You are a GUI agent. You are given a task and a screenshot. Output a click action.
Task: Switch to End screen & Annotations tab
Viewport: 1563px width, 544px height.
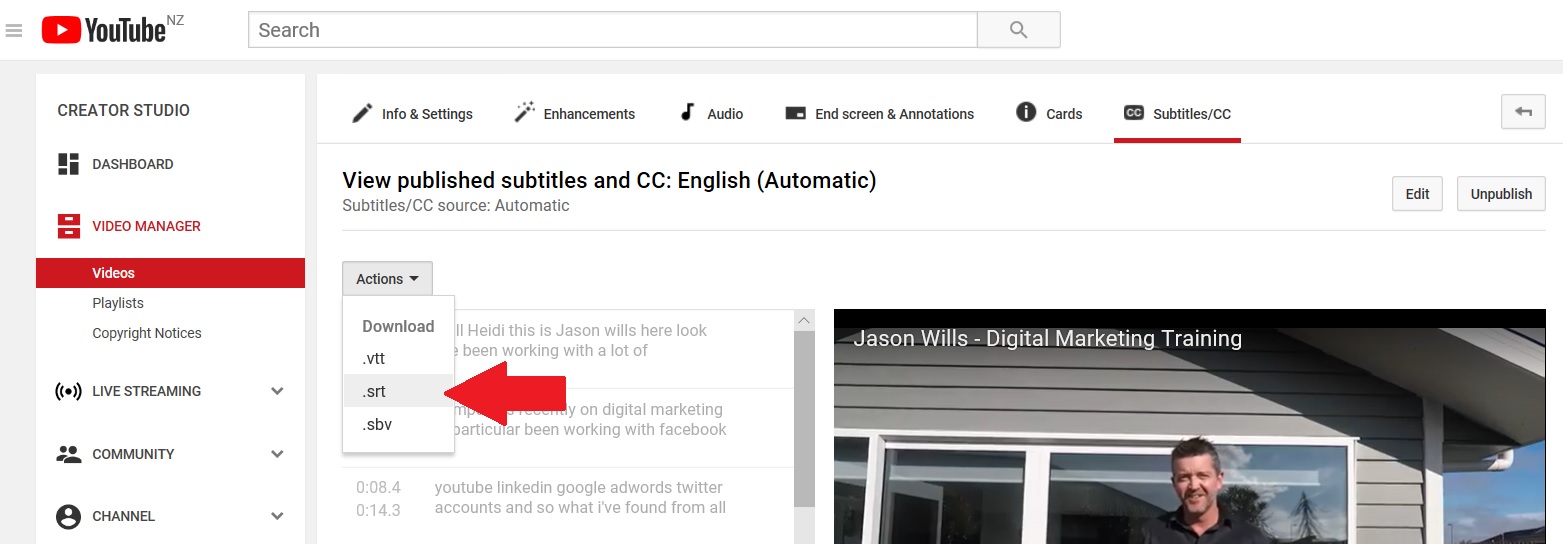pyautogui.click(x=880, y=113)
